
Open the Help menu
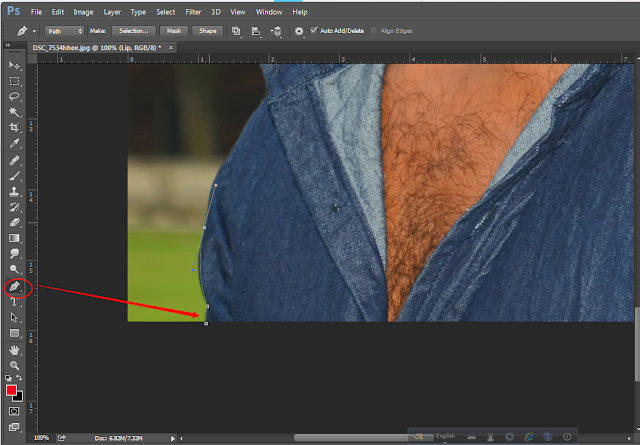click(300, 12)
